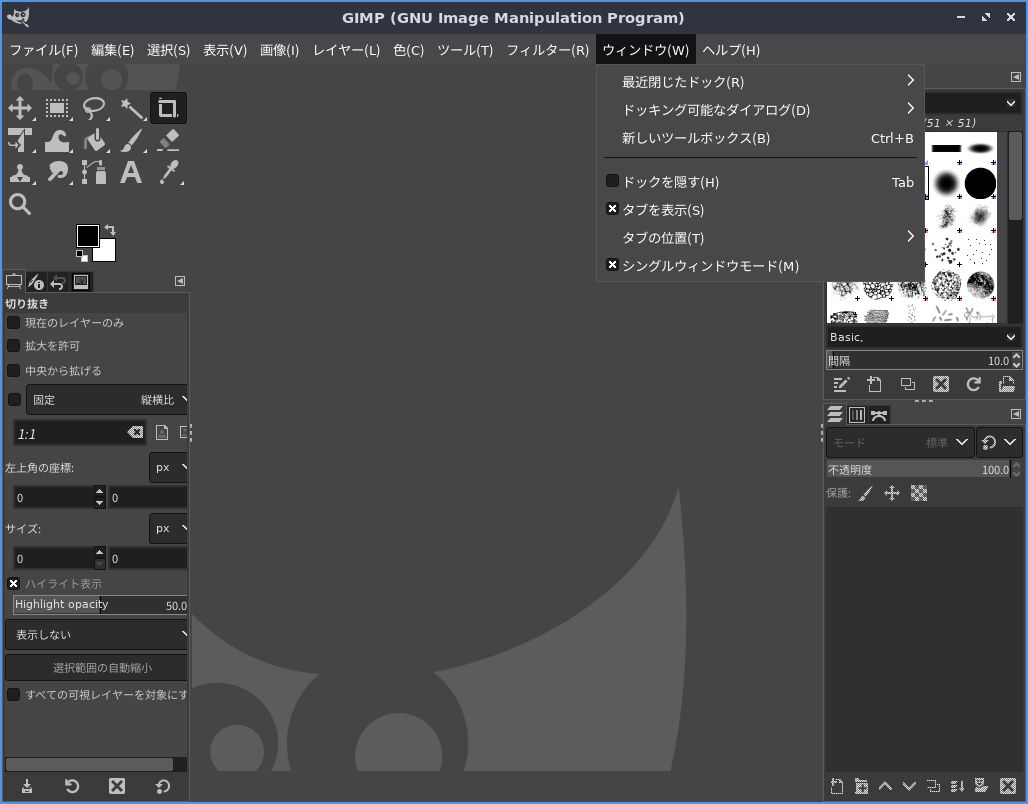Screen dimensions: 1028x804
Task: Swap foreground and background colors
Action: [x=110, y=230]
